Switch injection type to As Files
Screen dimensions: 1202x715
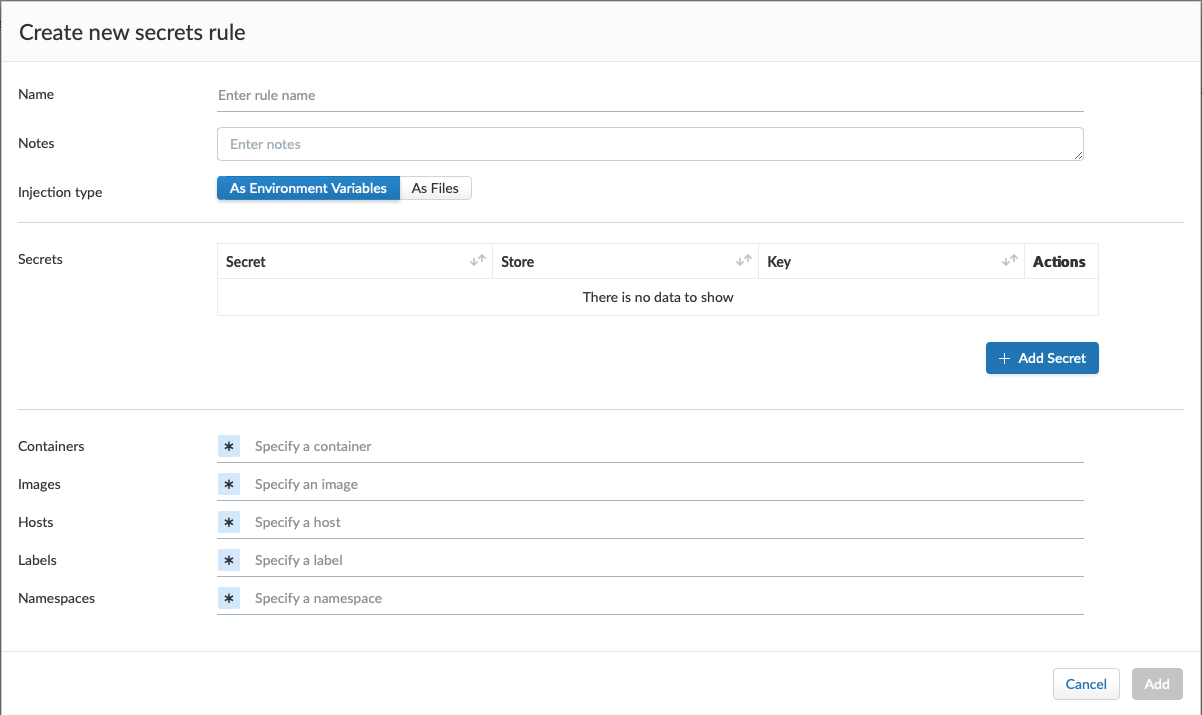435,188
